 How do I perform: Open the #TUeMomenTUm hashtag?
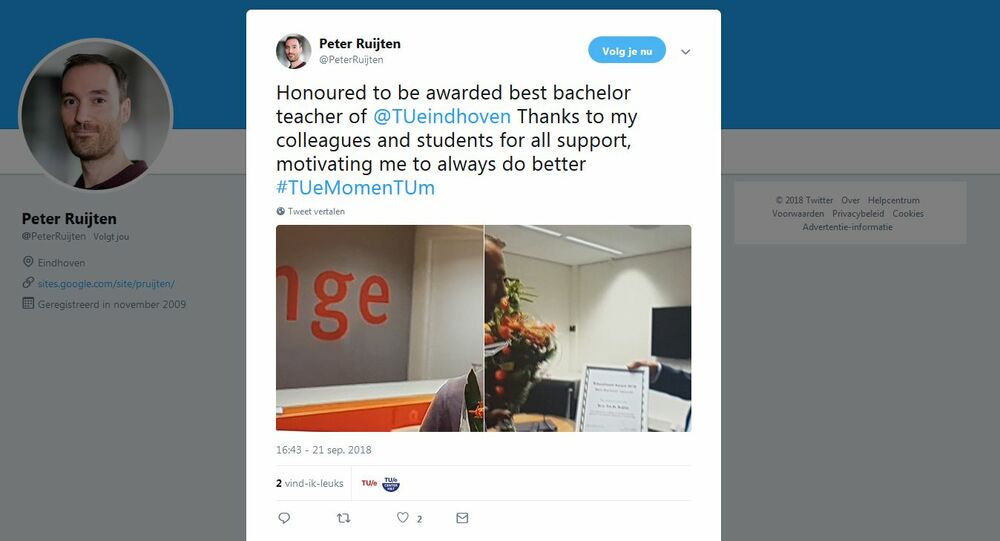(x=355, y=188)
